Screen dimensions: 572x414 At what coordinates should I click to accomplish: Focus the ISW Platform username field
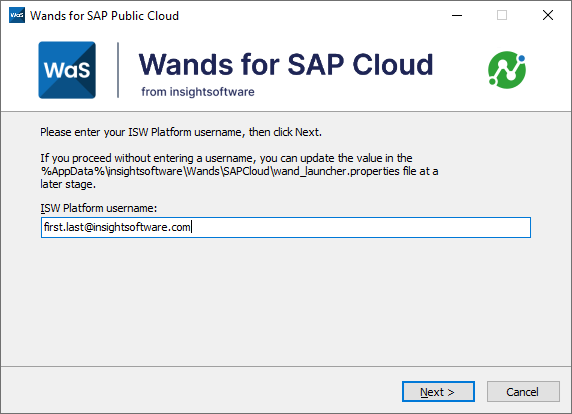[286, 227]
